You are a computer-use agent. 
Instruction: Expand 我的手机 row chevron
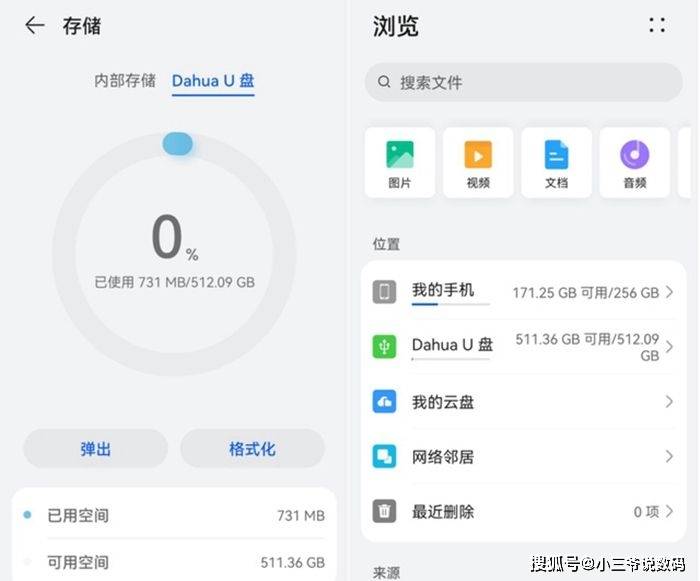point(669,292)
